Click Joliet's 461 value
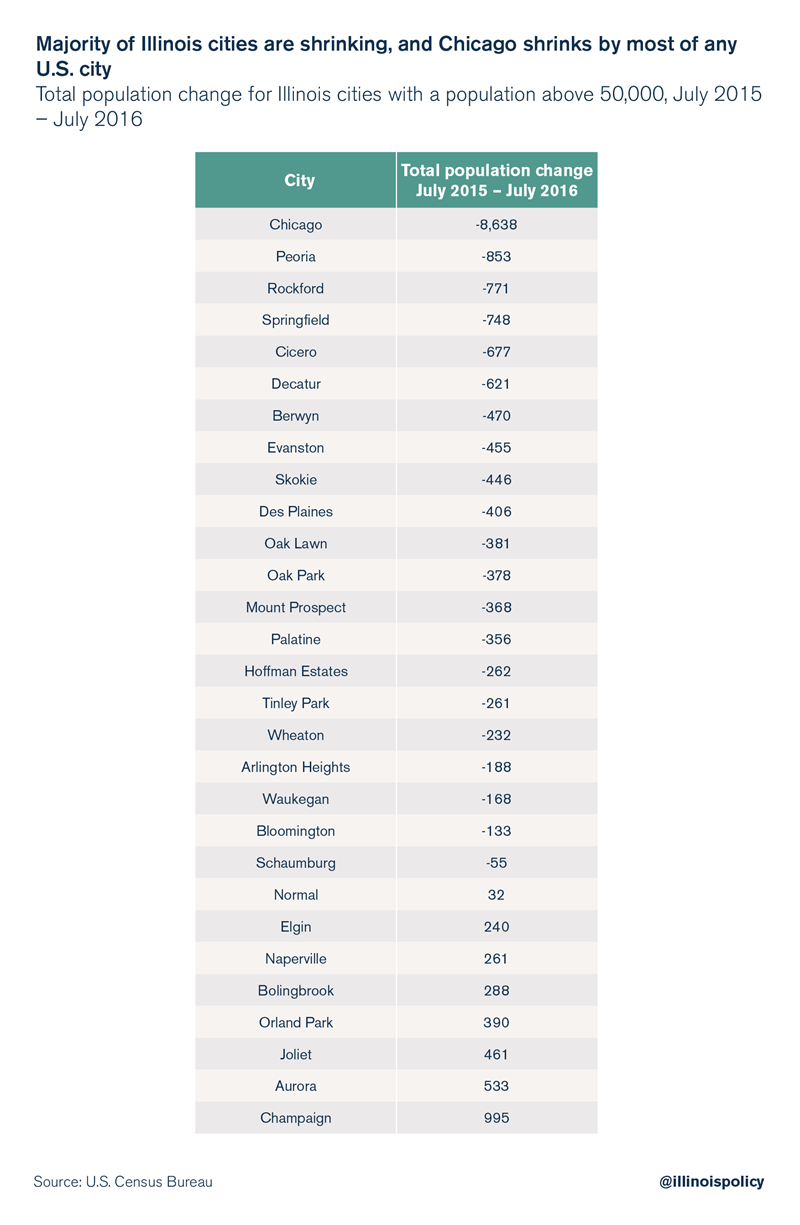 tap(496, 1054)
